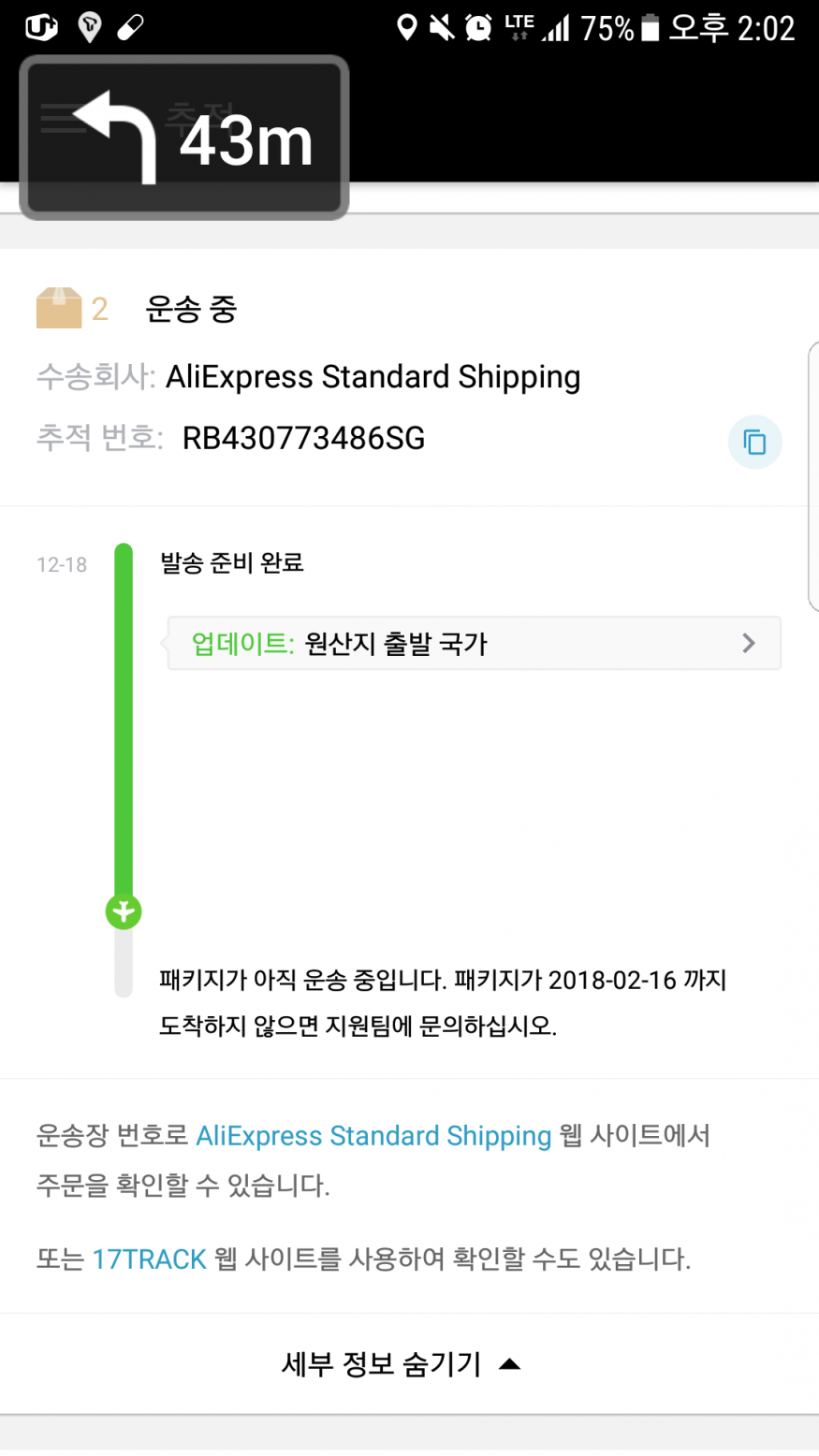Tap the airplane marker on the tracking timeline
This screenshot has width=819, height=1456.
pos(124,911)
